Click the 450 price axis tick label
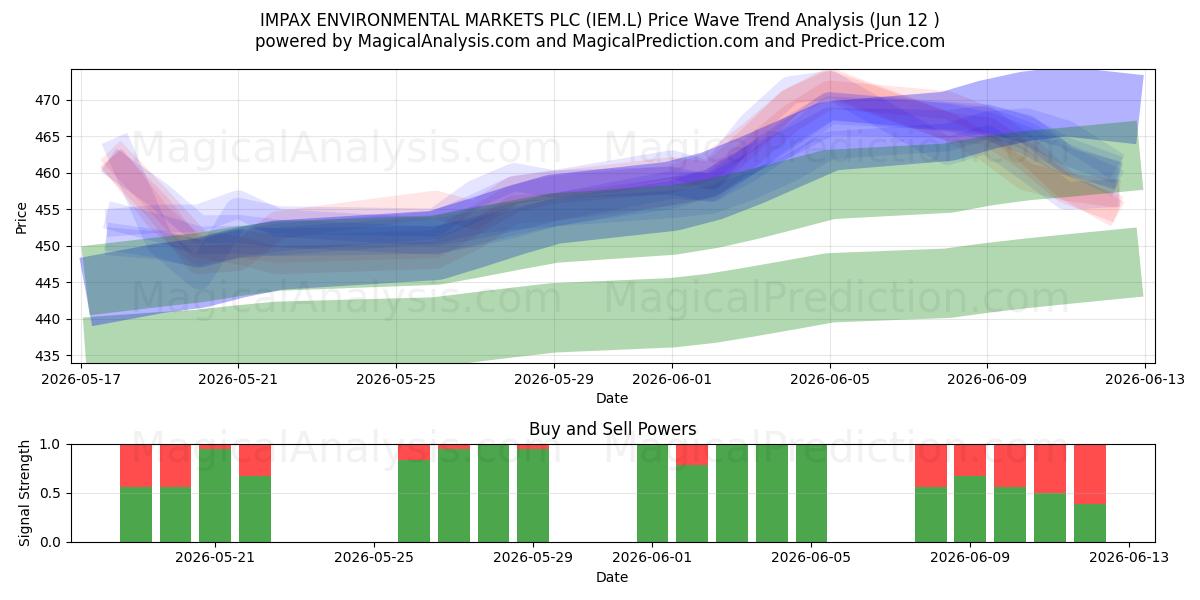 48,246
